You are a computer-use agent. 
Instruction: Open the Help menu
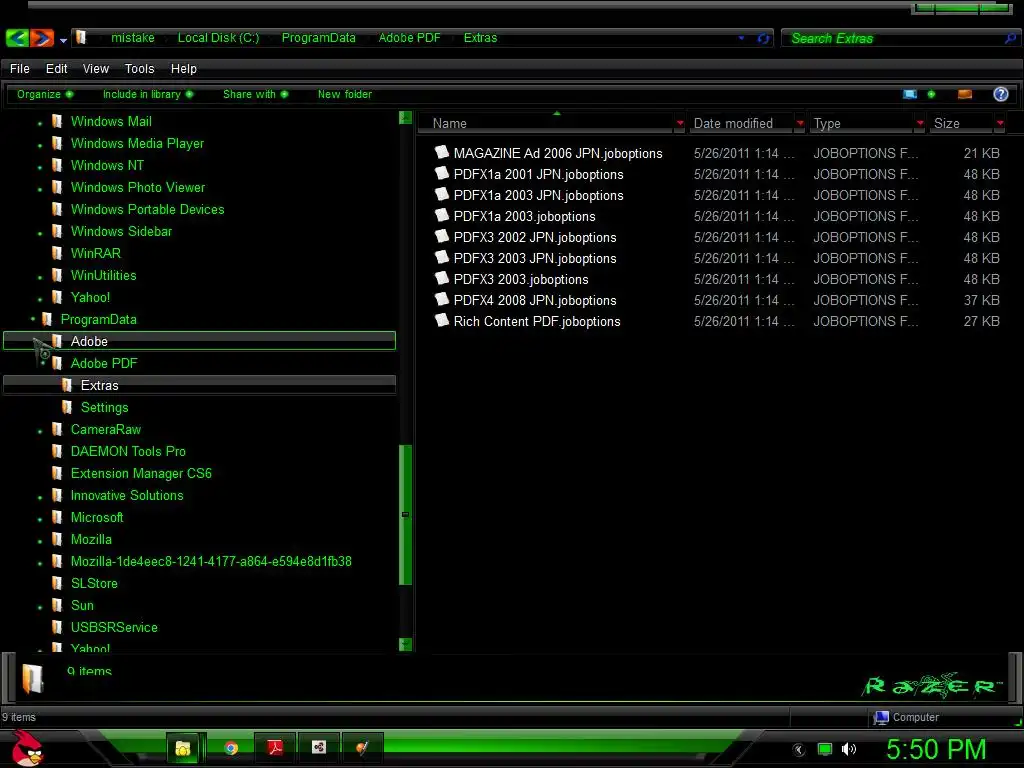click(x=184, y=69)
